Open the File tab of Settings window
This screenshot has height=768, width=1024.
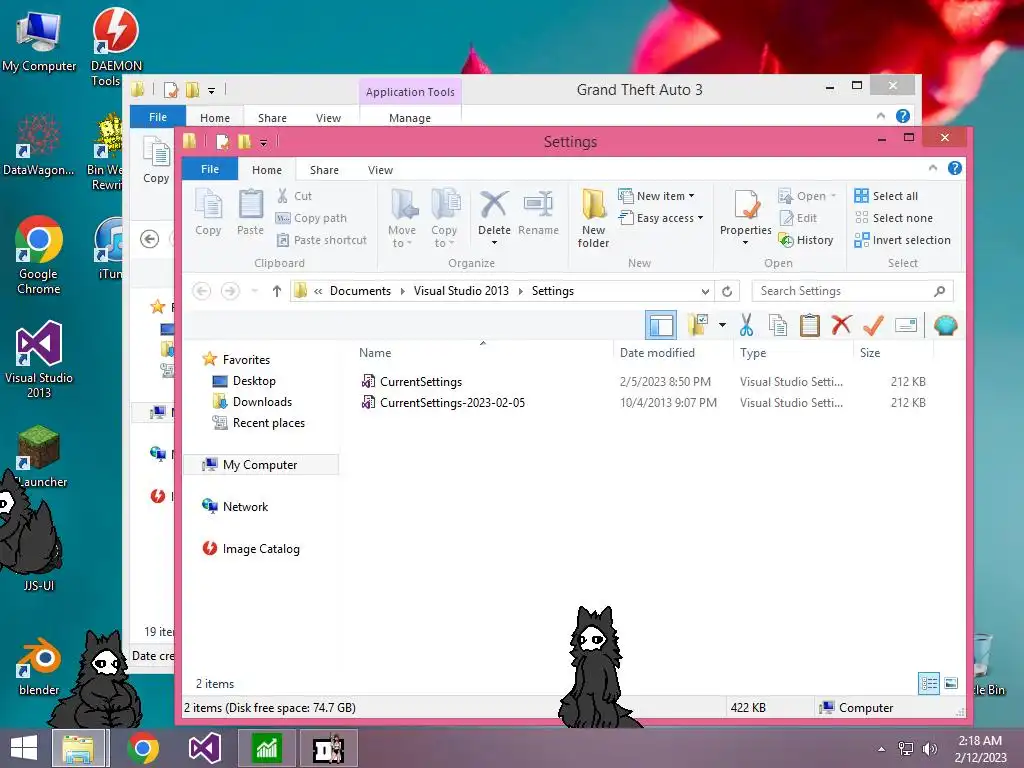[x=210, y=169]
